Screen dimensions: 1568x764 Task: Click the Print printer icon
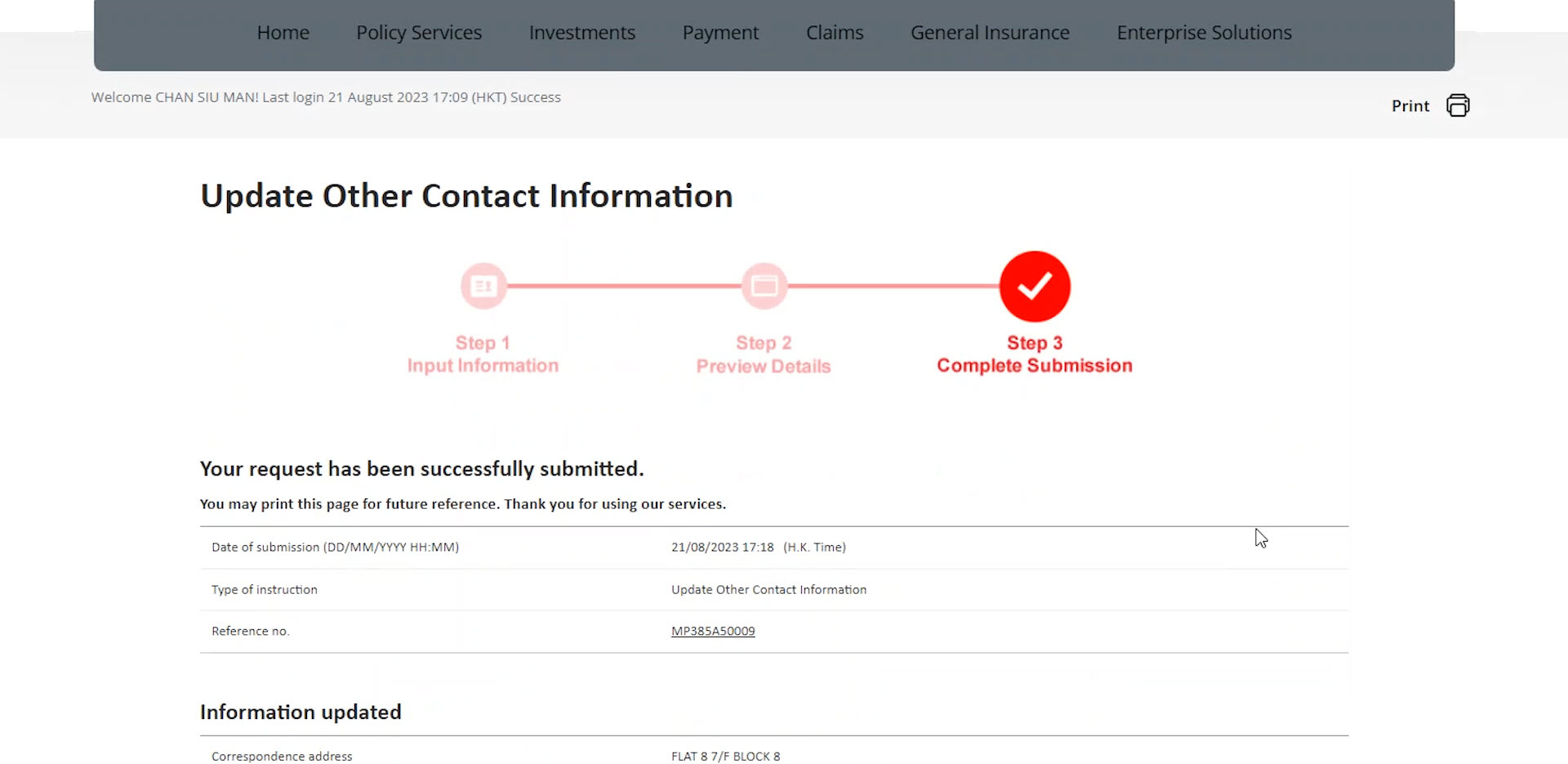click(x=1458, y=105)
